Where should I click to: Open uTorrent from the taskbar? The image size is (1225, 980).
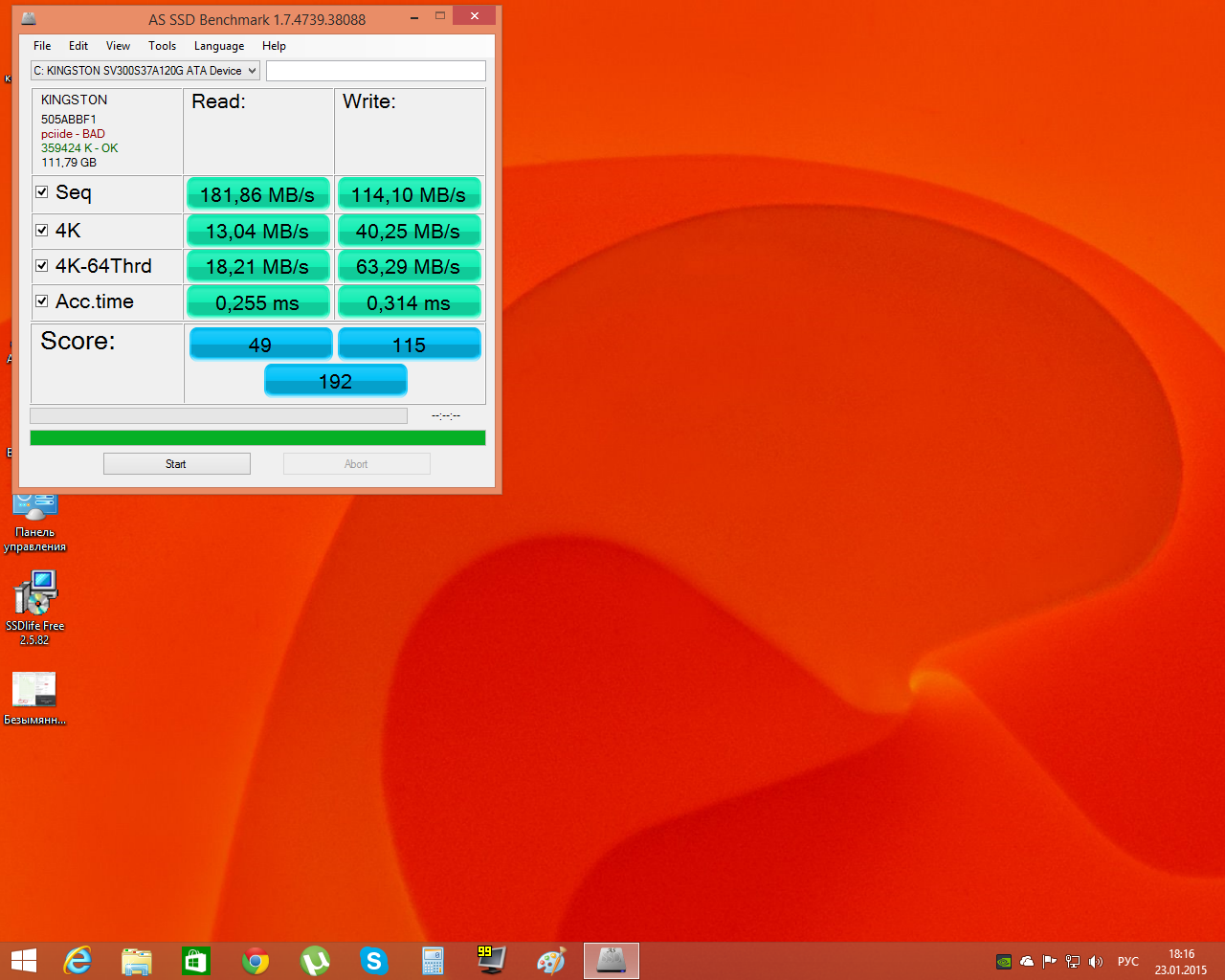tap(315, 961)
